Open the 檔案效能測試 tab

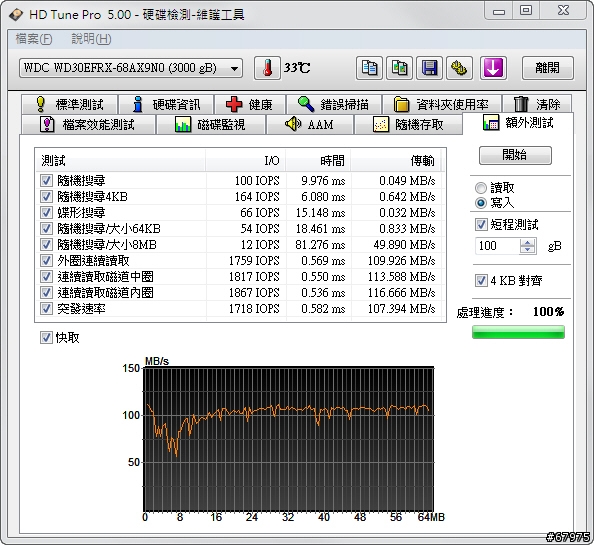pyautogui.click(x=88, y=125)
